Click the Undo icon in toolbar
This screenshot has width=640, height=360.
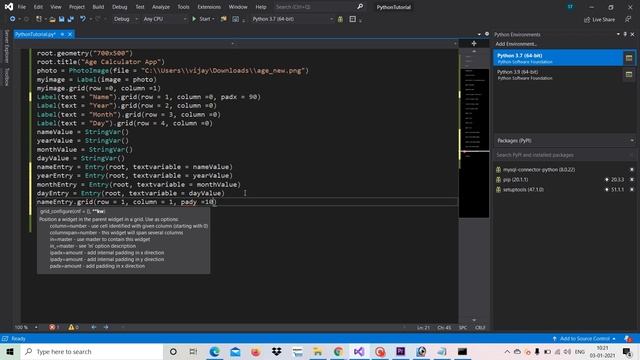83,19
